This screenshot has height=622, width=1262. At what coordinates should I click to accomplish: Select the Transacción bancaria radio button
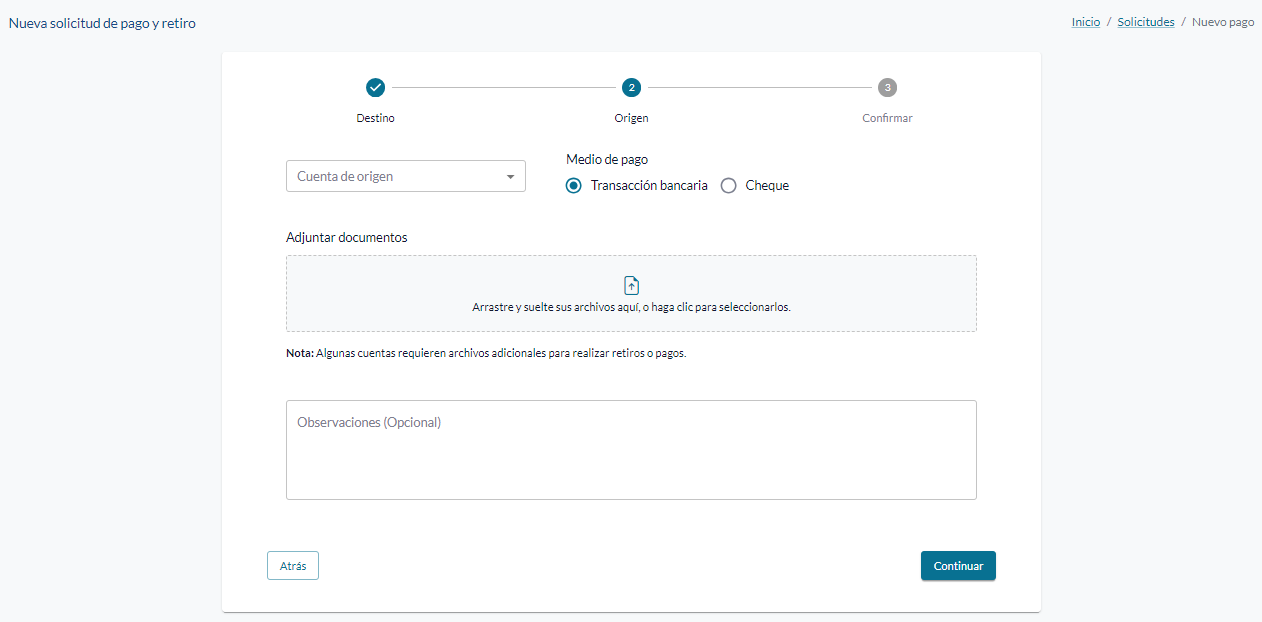point(573,185)
